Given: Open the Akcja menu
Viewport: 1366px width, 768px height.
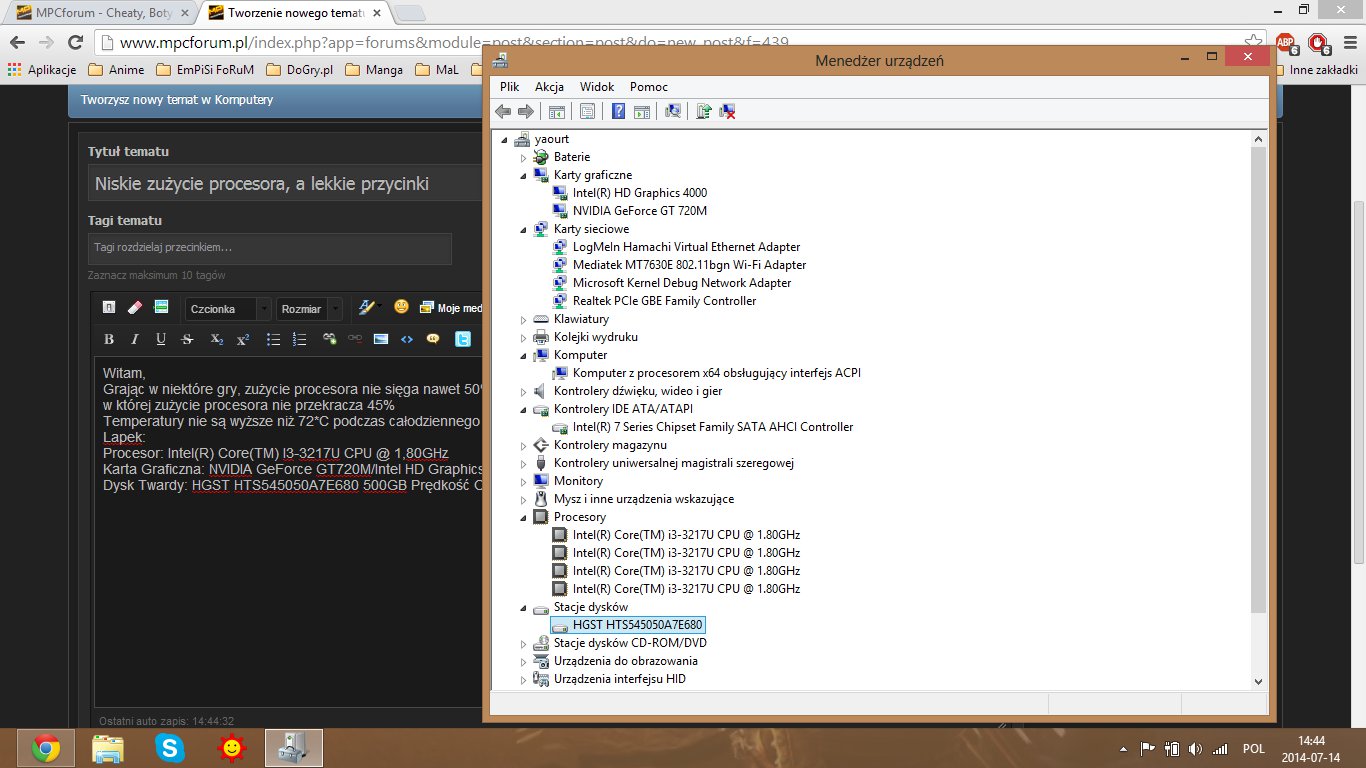Looking at the screenshot, I should pyautogui.click(x=549, y=87).
